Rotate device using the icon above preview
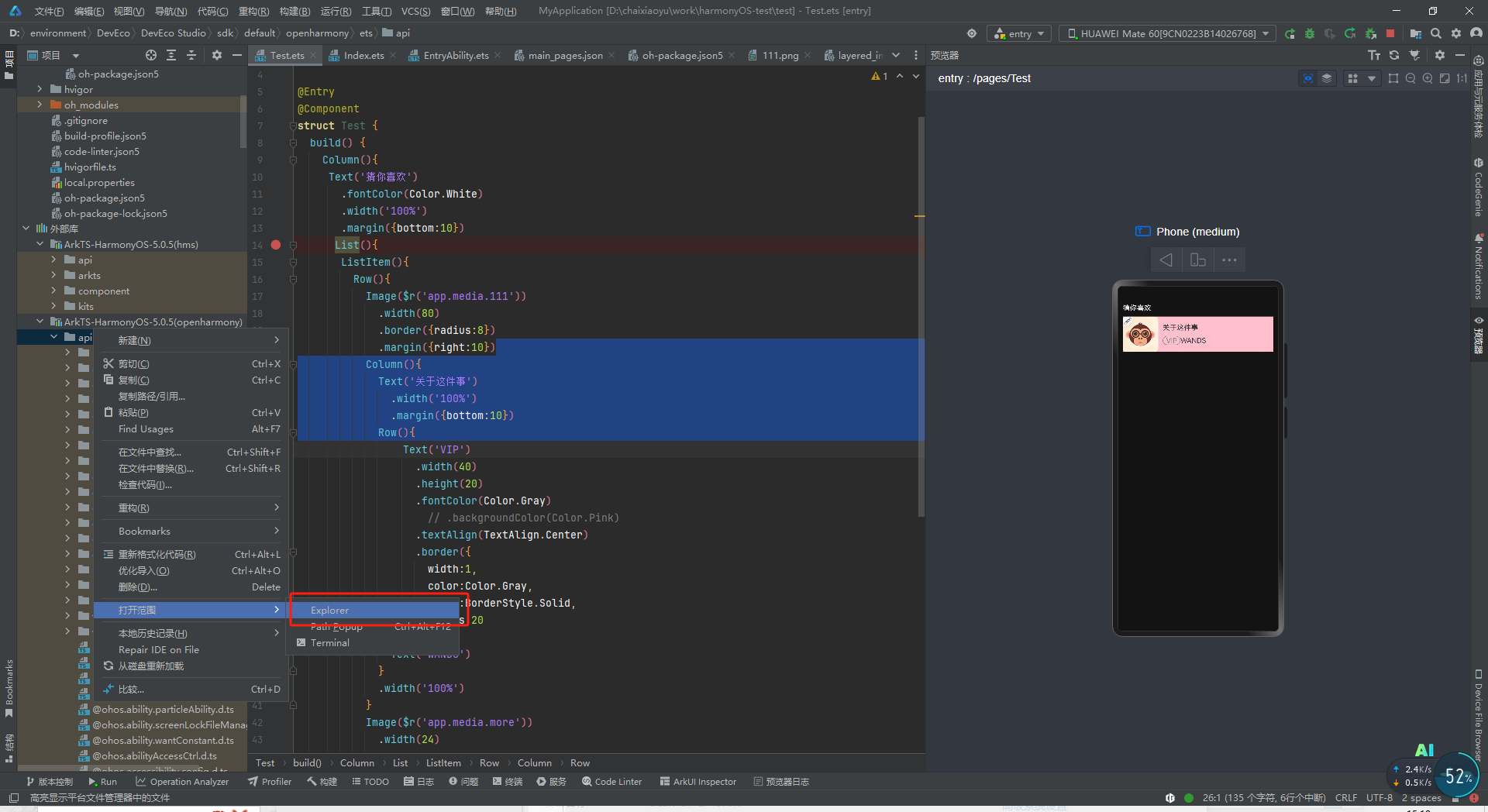The image size is (1488, 812). point(1198,260)
